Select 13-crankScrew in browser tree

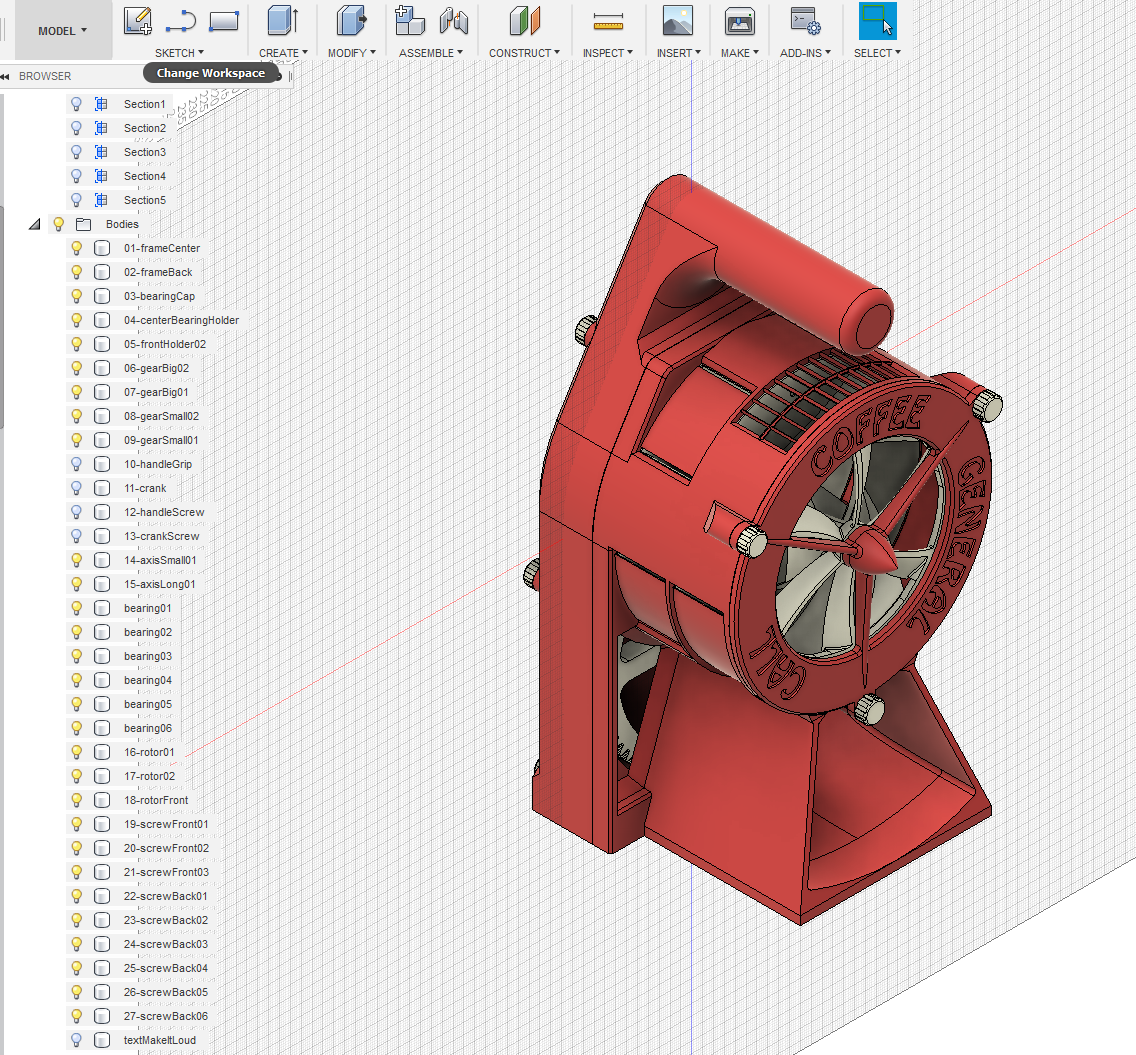(x=162, y=536)
